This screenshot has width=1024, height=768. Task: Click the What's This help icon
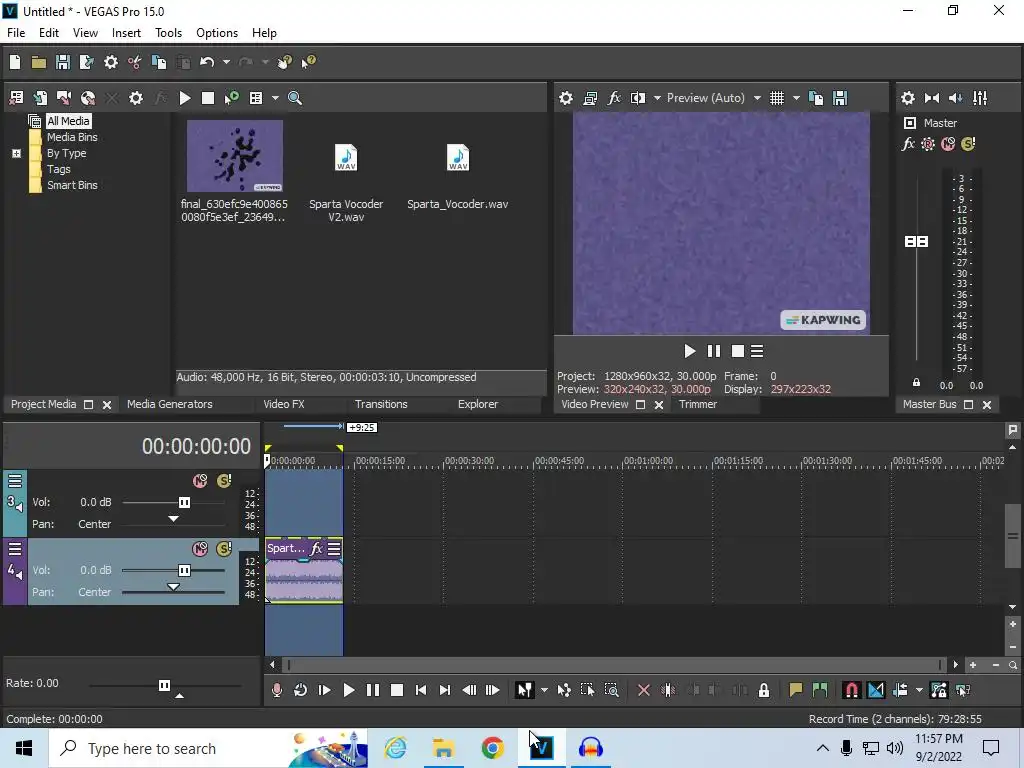point(308,62)
